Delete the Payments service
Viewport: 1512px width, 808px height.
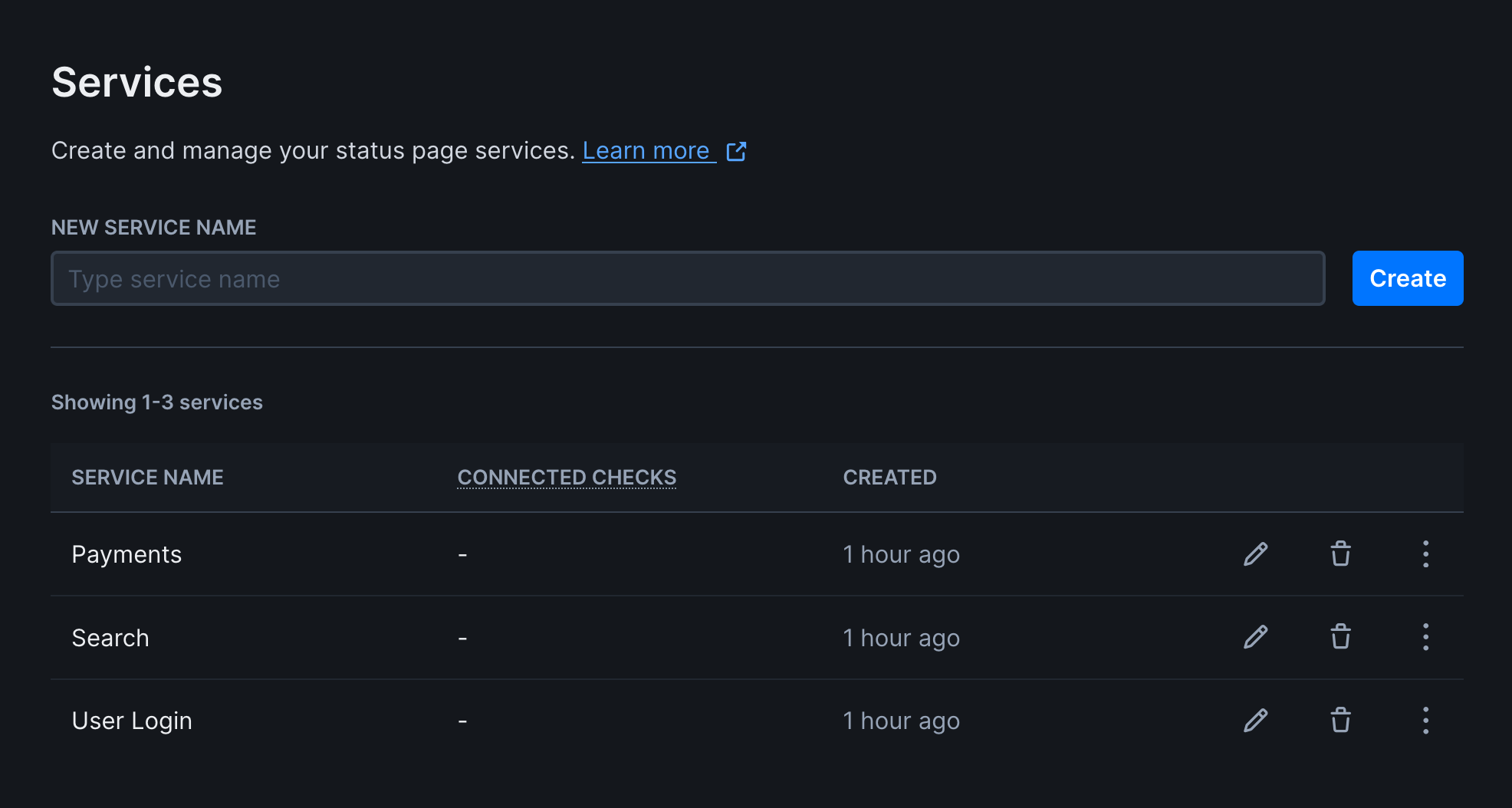(1340, 553)
